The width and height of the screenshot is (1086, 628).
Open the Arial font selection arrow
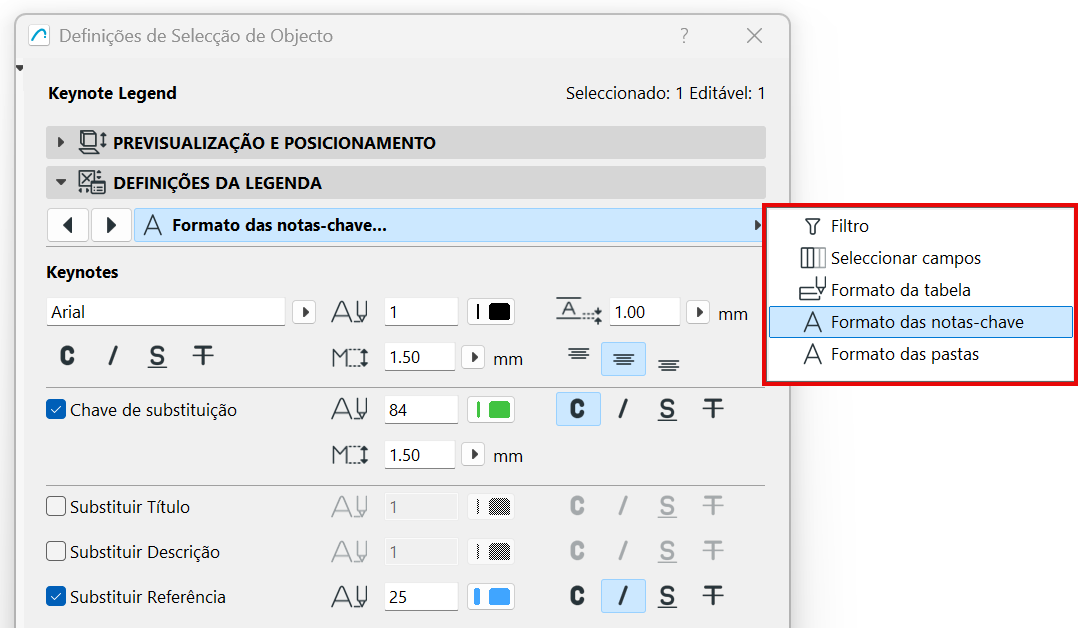[304, 312]
